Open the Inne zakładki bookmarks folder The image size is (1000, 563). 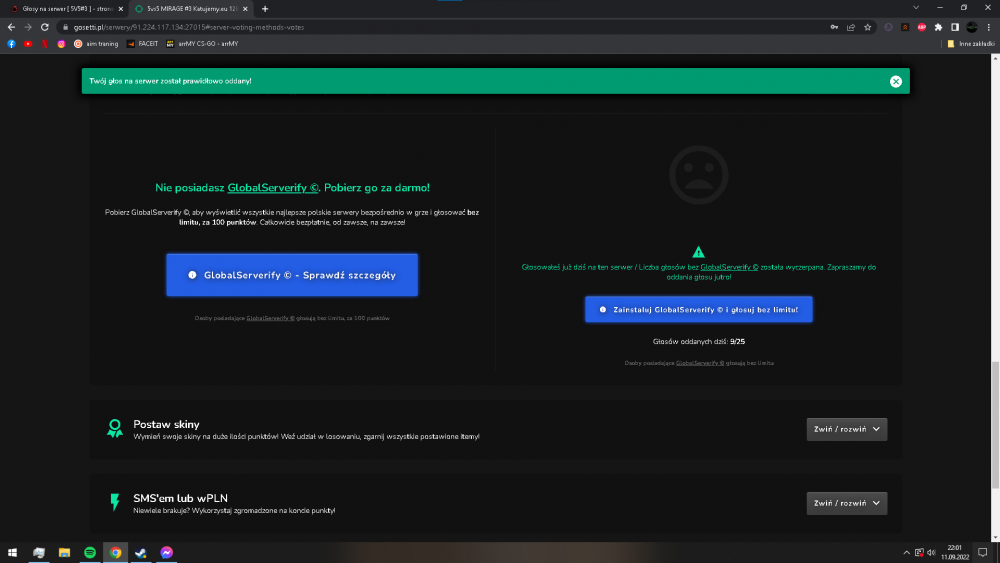[x=970, y=44]
